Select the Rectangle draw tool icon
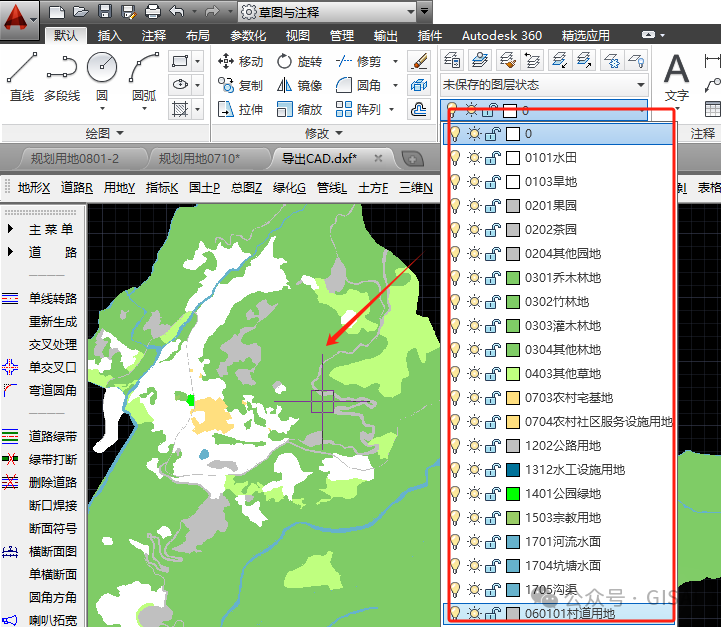The image size is (721, 627). click(180, 61)
